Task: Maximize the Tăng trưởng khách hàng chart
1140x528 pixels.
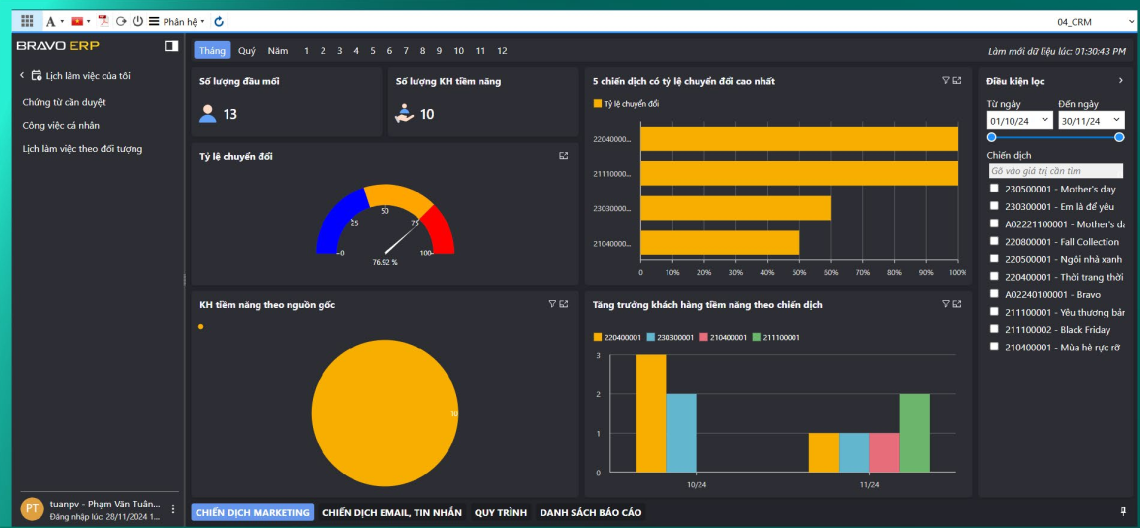Action: pos(957,304)
